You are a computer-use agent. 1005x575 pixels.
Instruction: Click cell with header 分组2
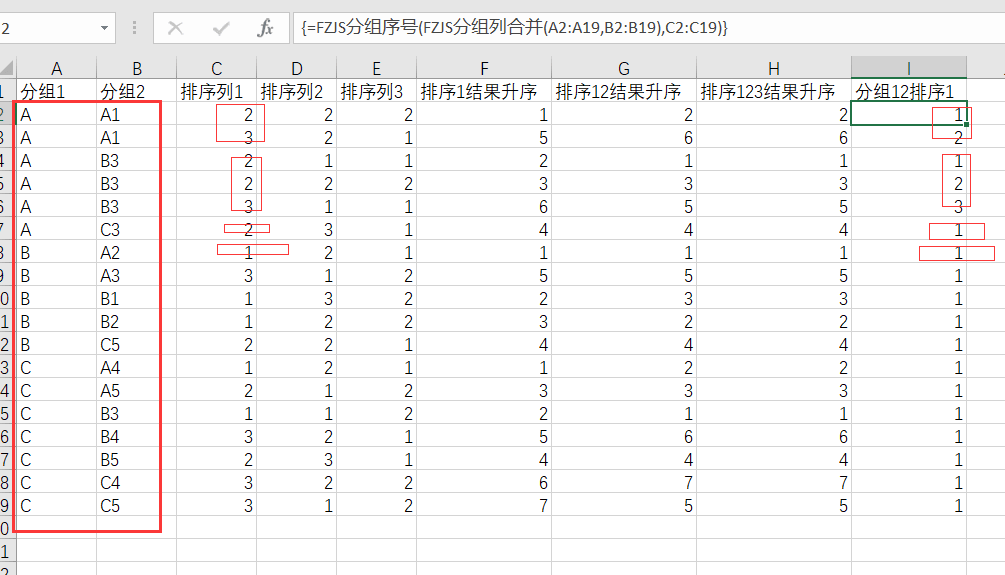137,91
